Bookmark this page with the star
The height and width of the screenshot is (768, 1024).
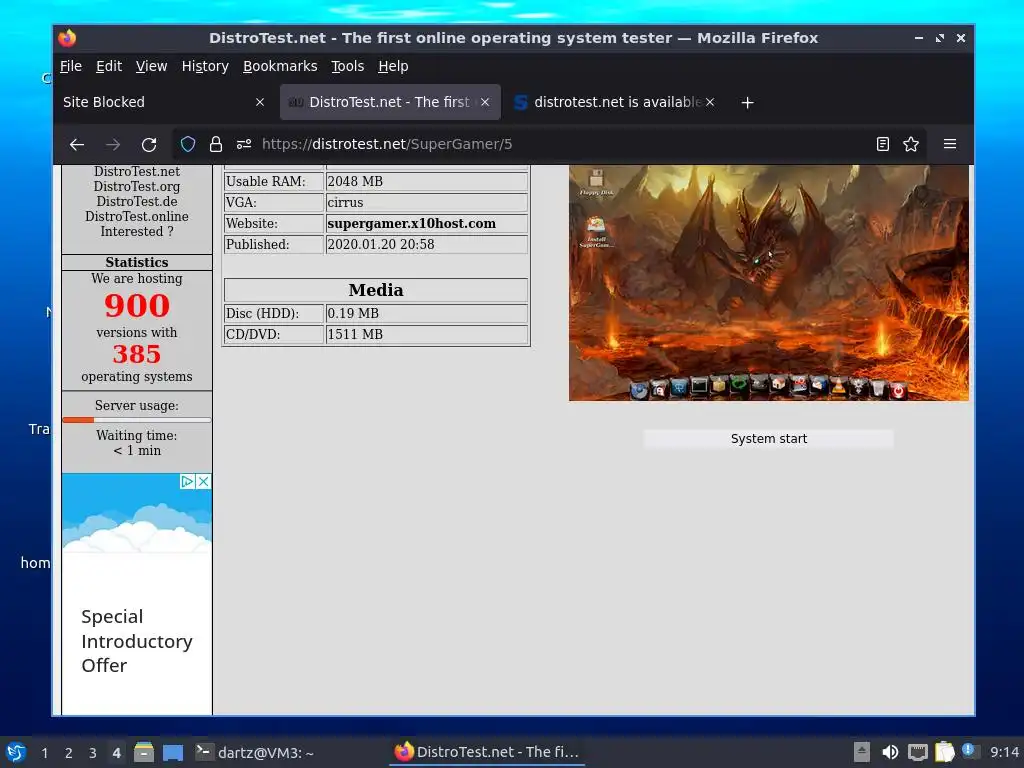[x=911, y=144]
